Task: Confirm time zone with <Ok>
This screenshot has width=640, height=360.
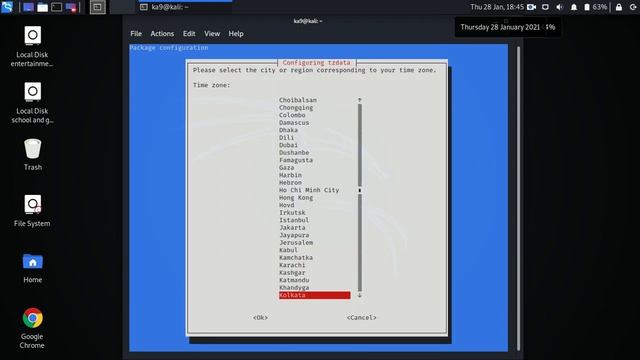Action: (260, 317)
